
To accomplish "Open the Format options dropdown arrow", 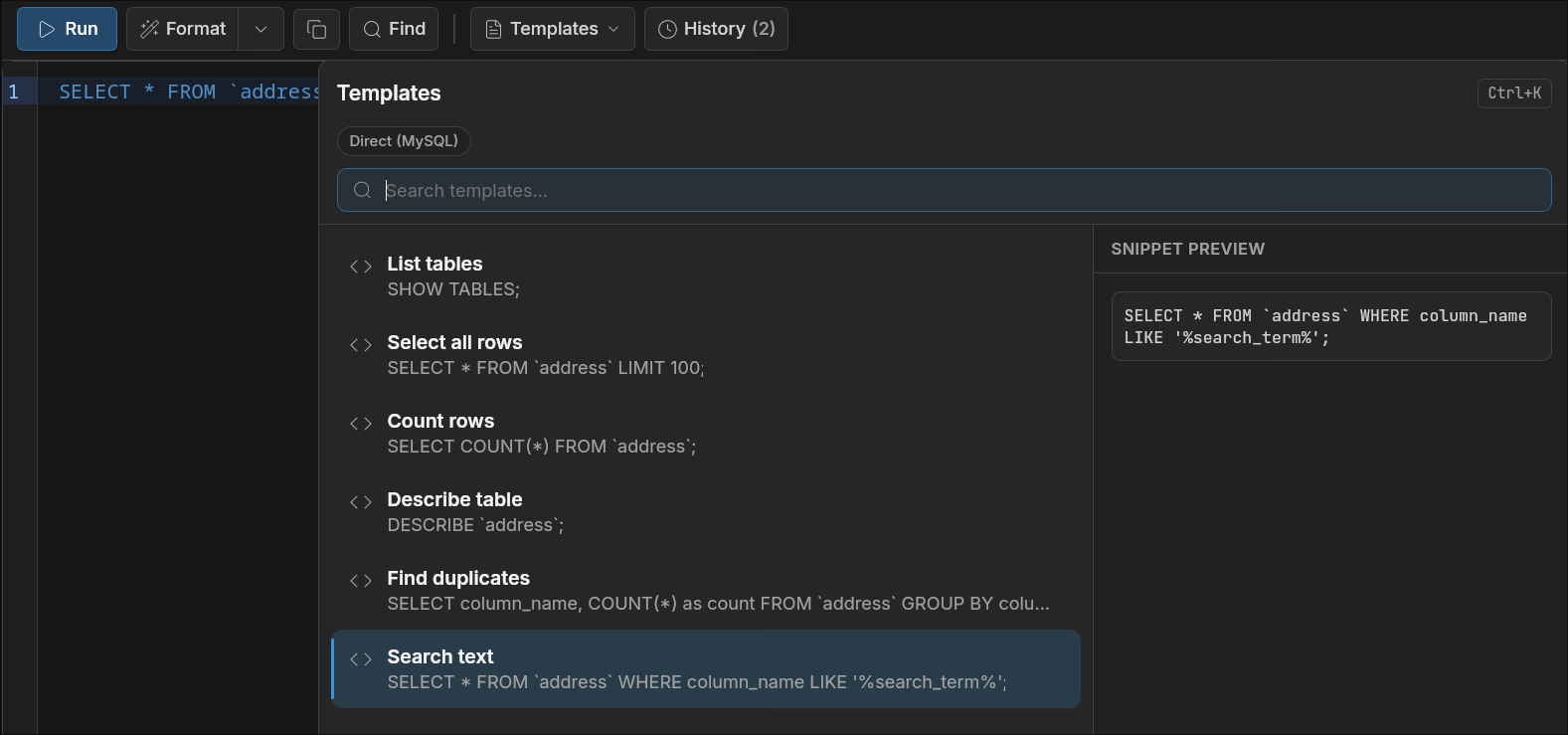I will [261, 29].
